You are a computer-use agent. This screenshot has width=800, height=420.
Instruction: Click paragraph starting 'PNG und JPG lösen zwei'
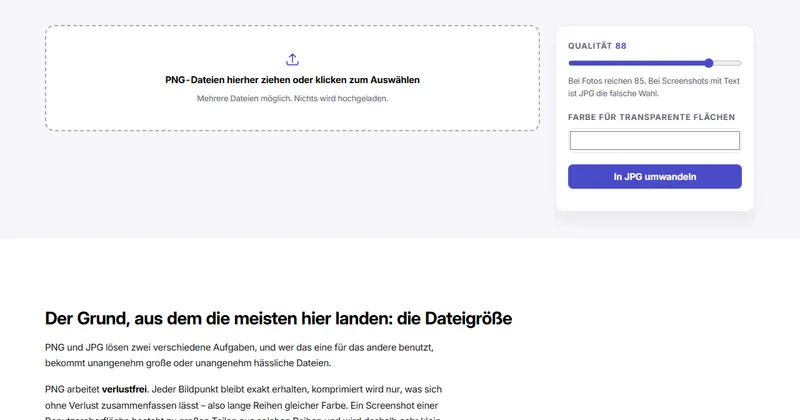(x=239, y=355)
